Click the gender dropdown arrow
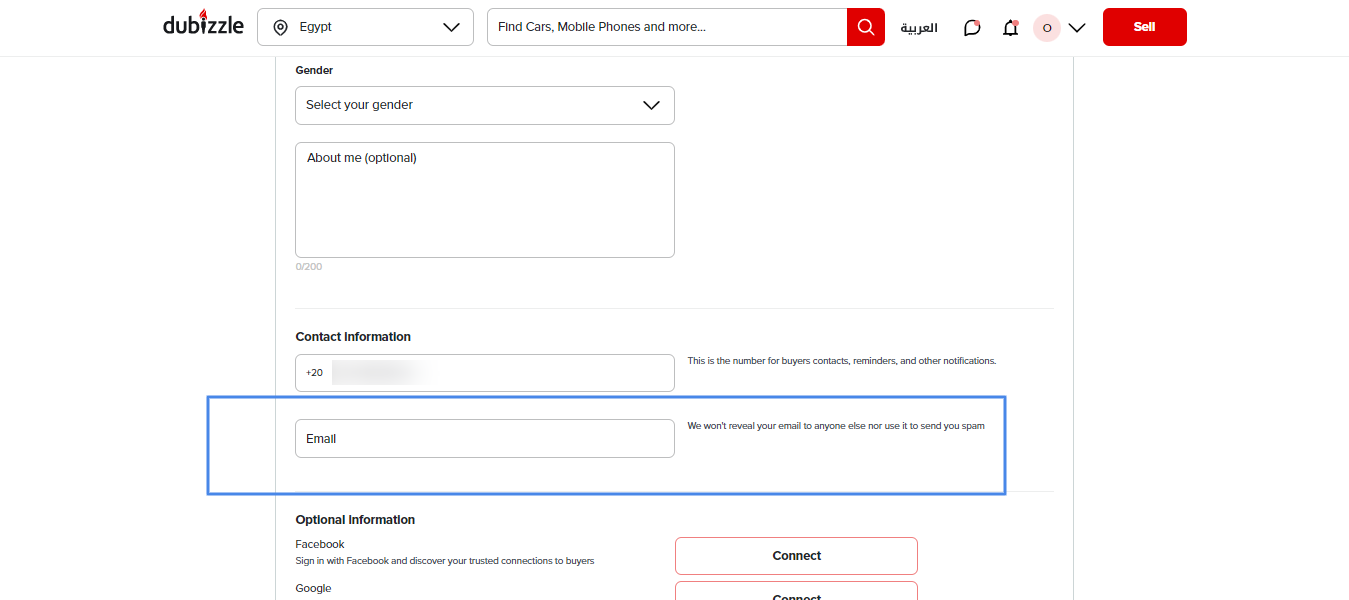The image size is (1349, 600). click(x=651, y=105)
